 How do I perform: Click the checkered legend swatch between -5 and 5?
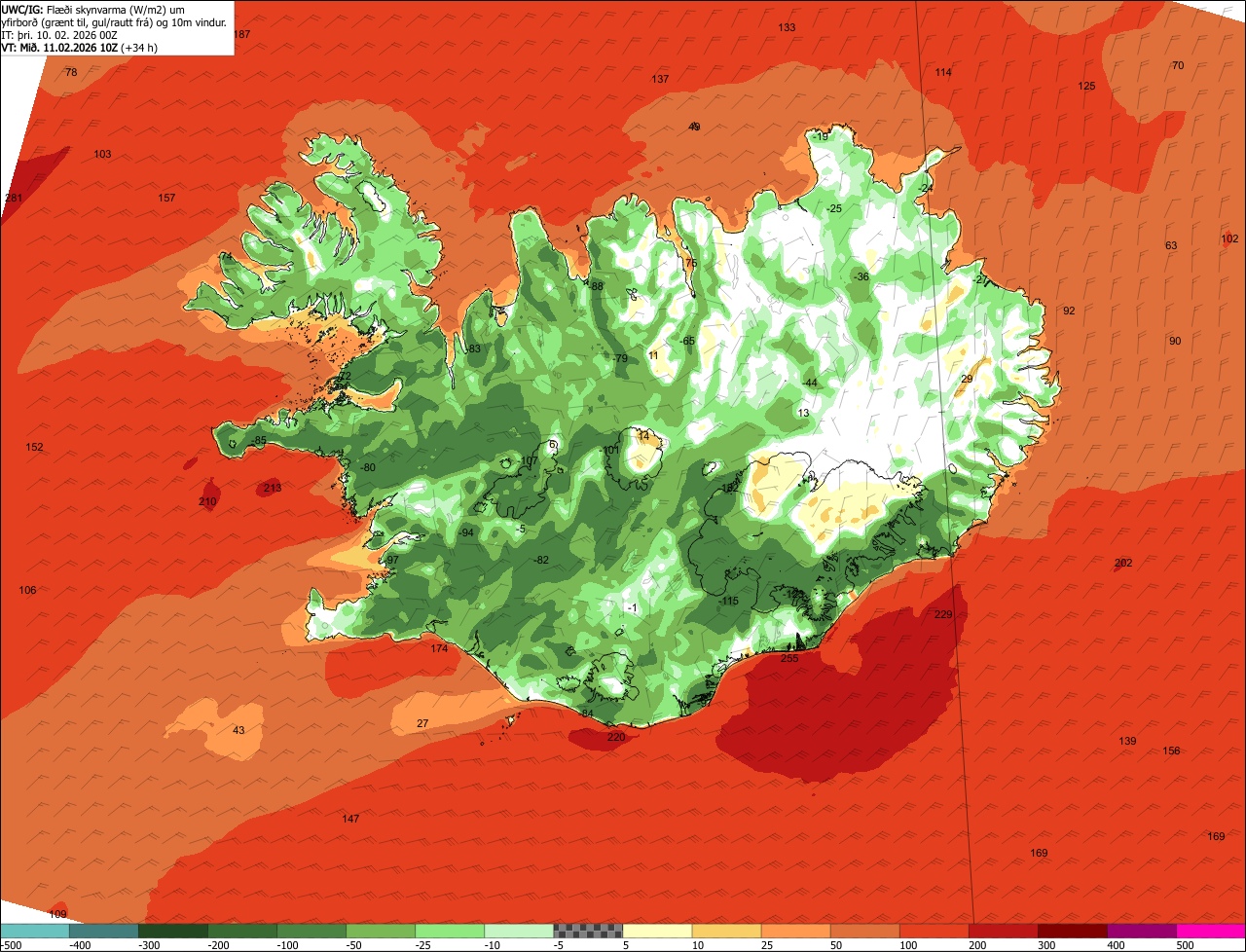588,931
